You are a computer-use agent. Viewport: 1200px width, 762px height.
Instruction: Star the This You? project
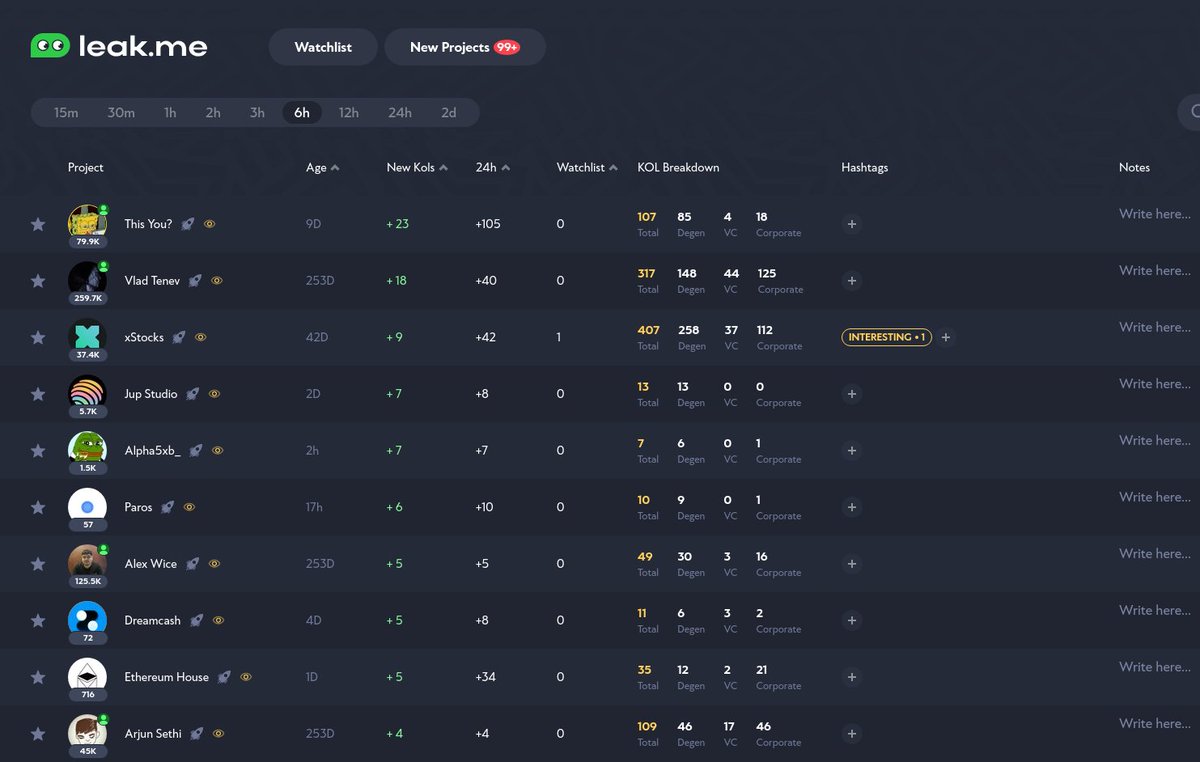38,224
